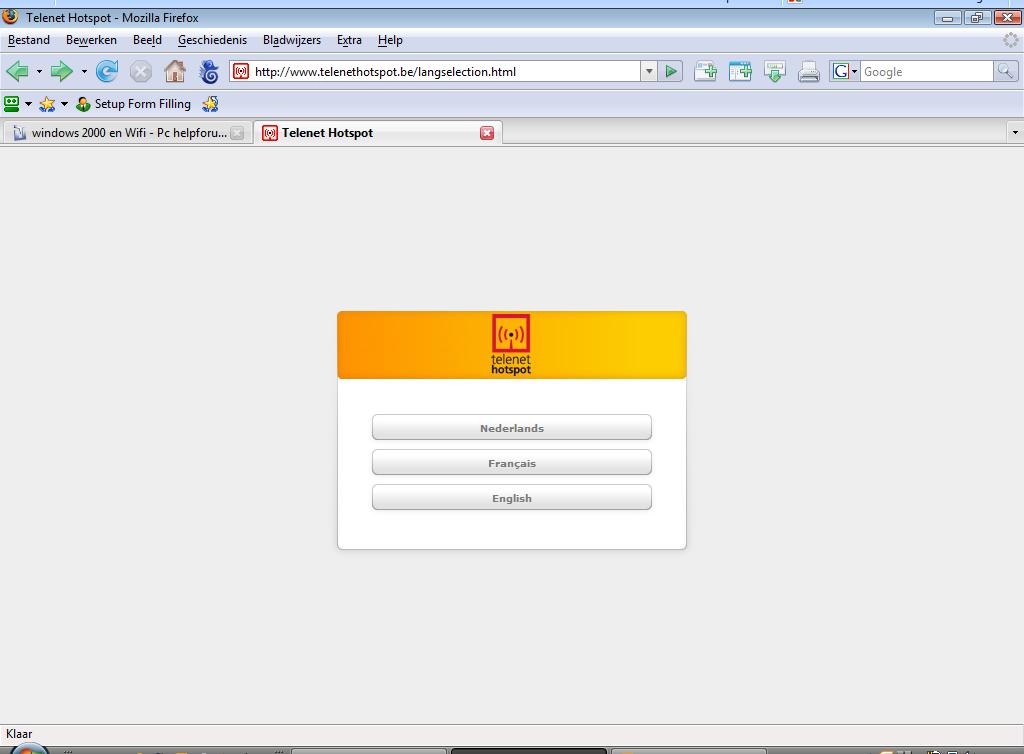
Task: Choose English language
Action: (512, 497)
